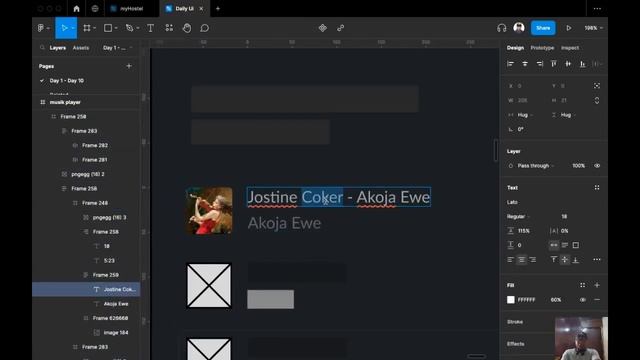Image resolution: width=640 pixels, height=360 pixels.
Task: Add a new tab with plus
Action: [x=218, y=9]
